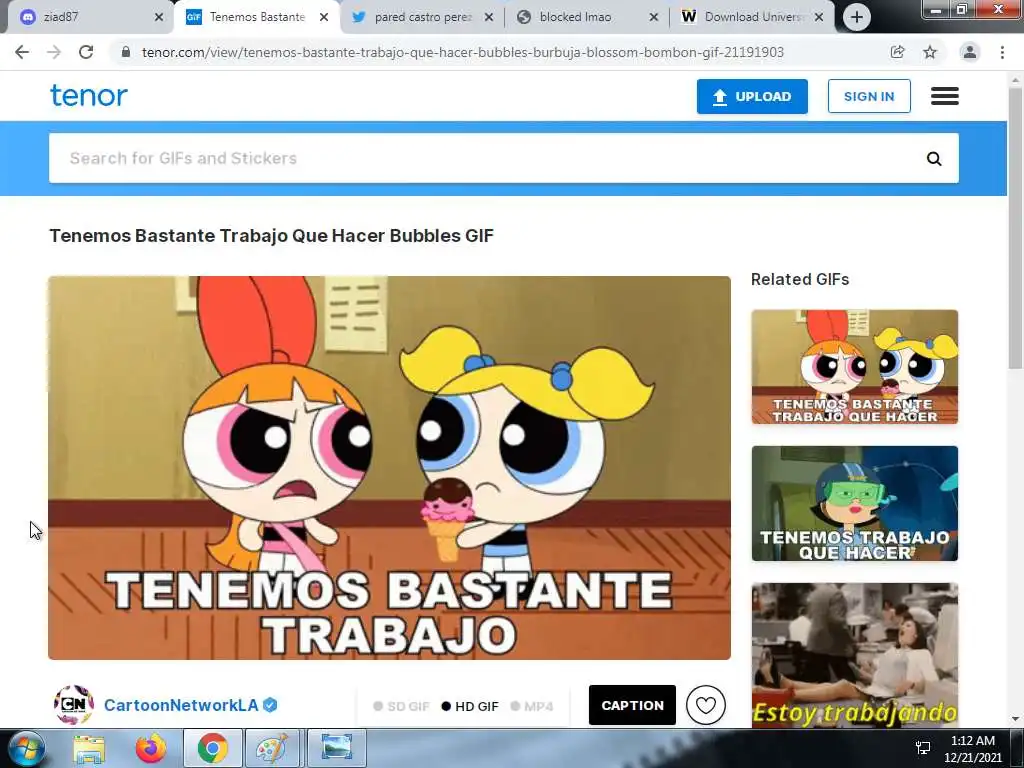Image resolution: width=1024 pixels, height=768 pixels.
Task: Open the Chrome profile avatar
Action: (x=970, y=52)
